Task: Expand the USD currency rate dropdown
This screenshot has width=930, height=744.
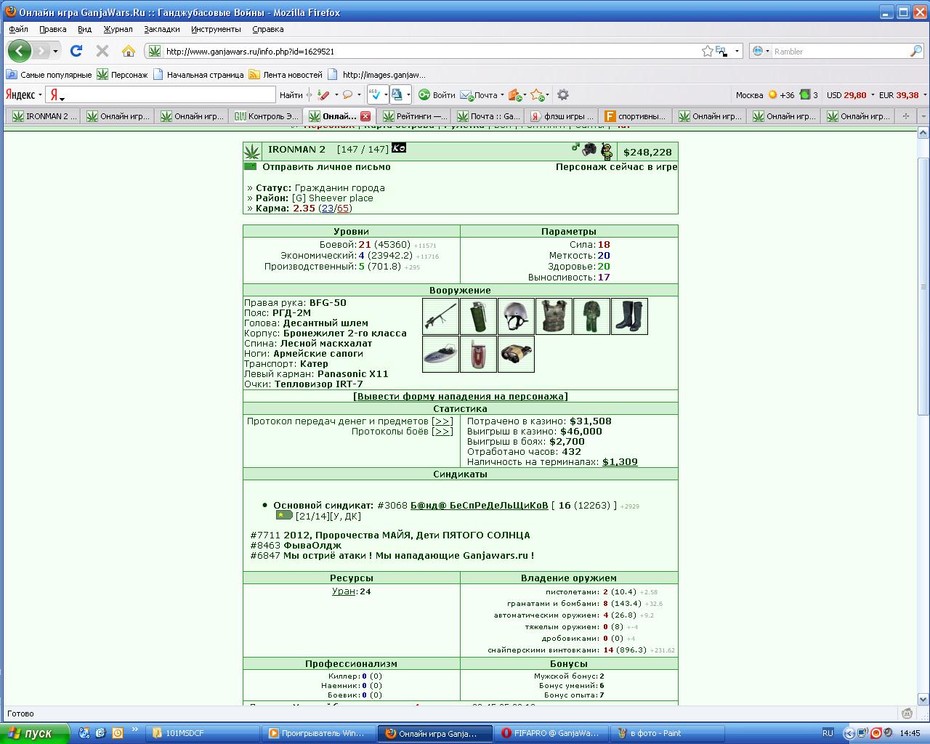Action: click(x=872, y=95)
